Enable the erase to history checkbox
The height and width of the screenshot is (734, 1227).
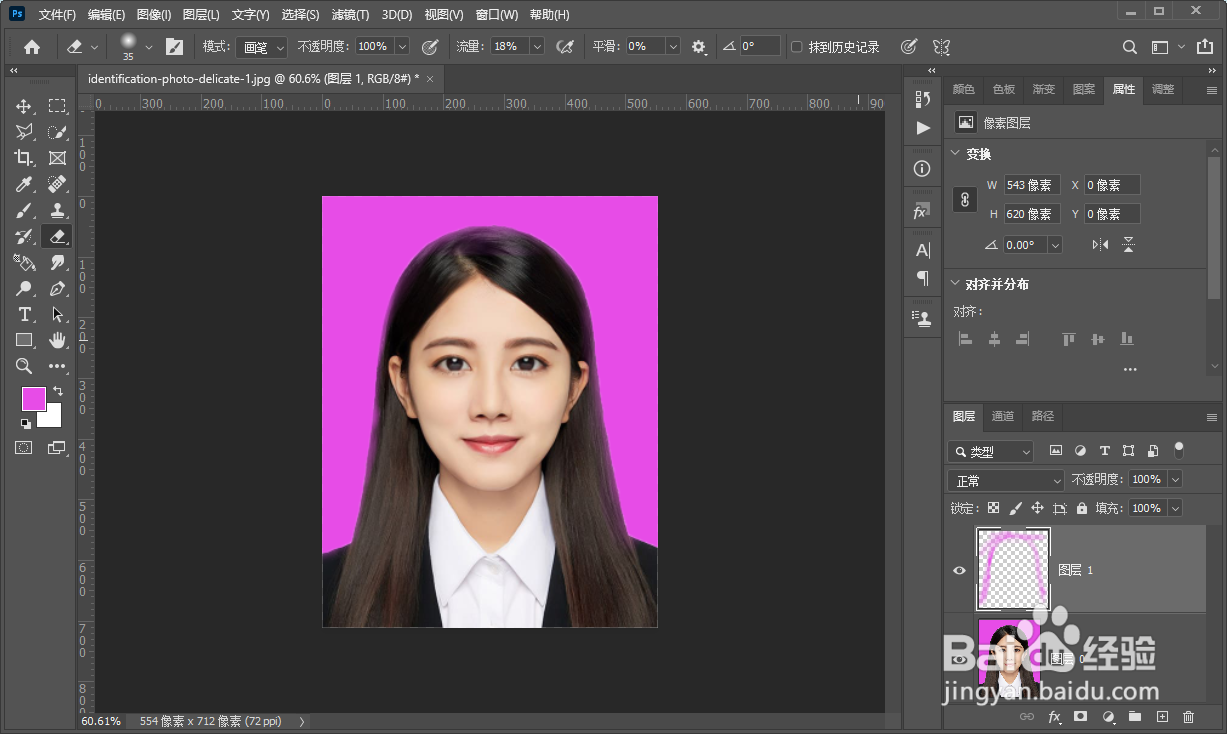coord(796,47)
